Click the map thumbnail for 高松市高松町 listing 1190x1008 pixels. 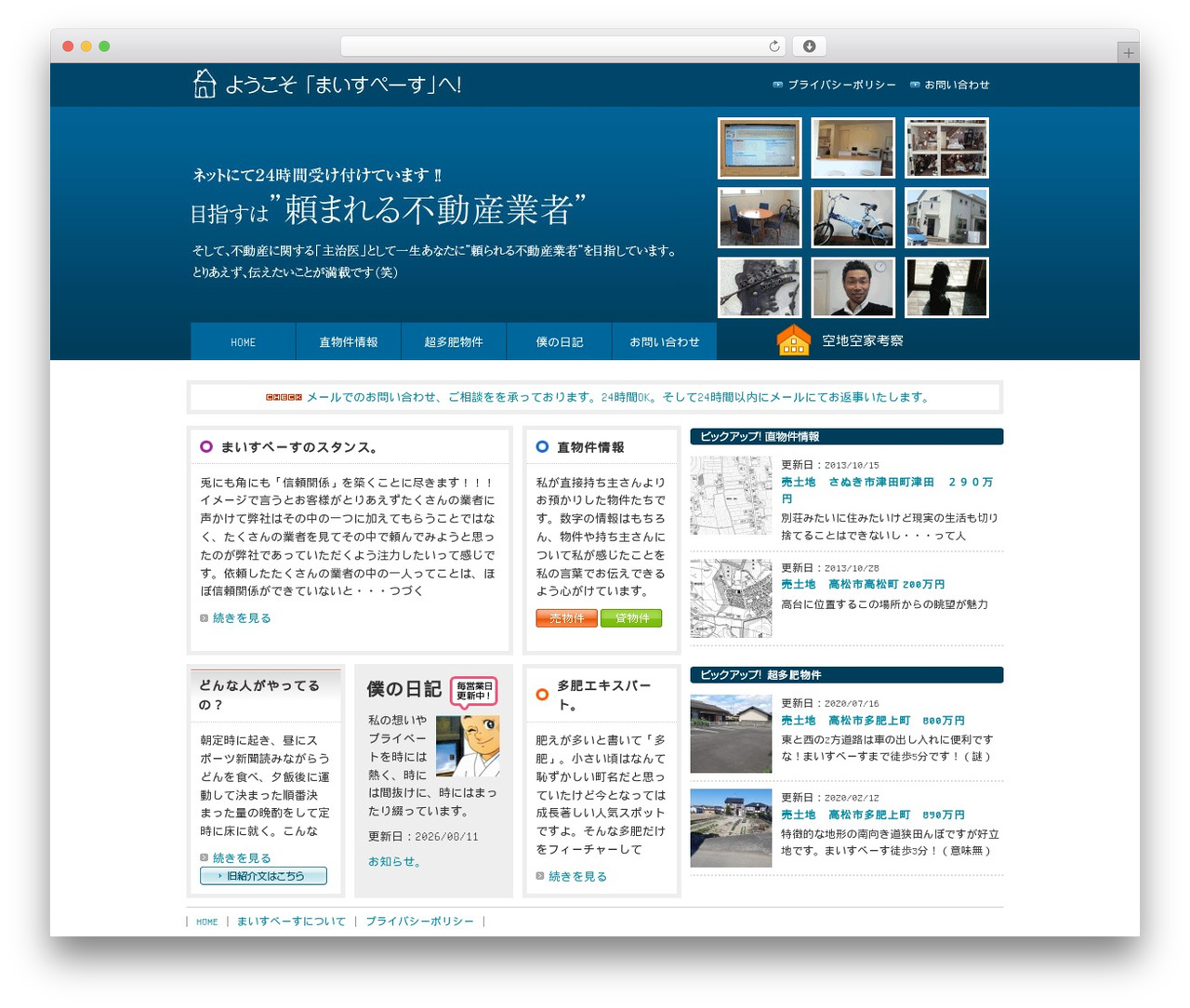pos(731,598)
